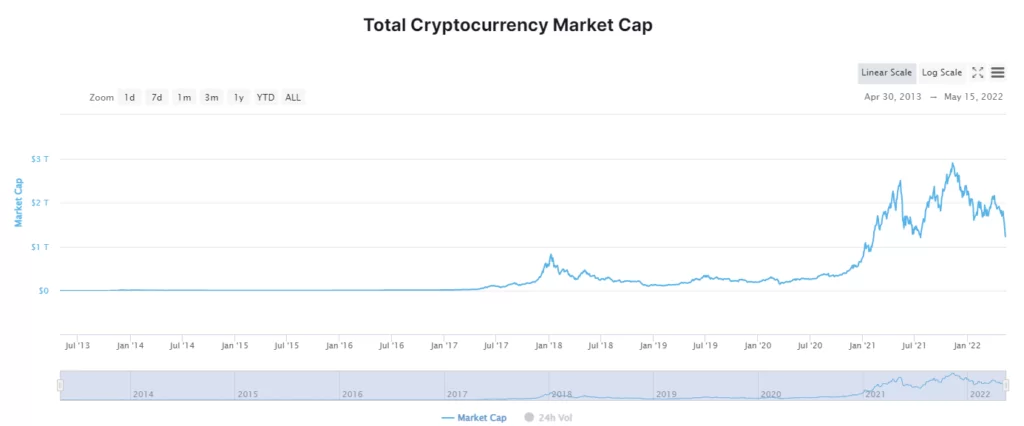
Task: Select the YTD zoom range
Action: [265, 97]
